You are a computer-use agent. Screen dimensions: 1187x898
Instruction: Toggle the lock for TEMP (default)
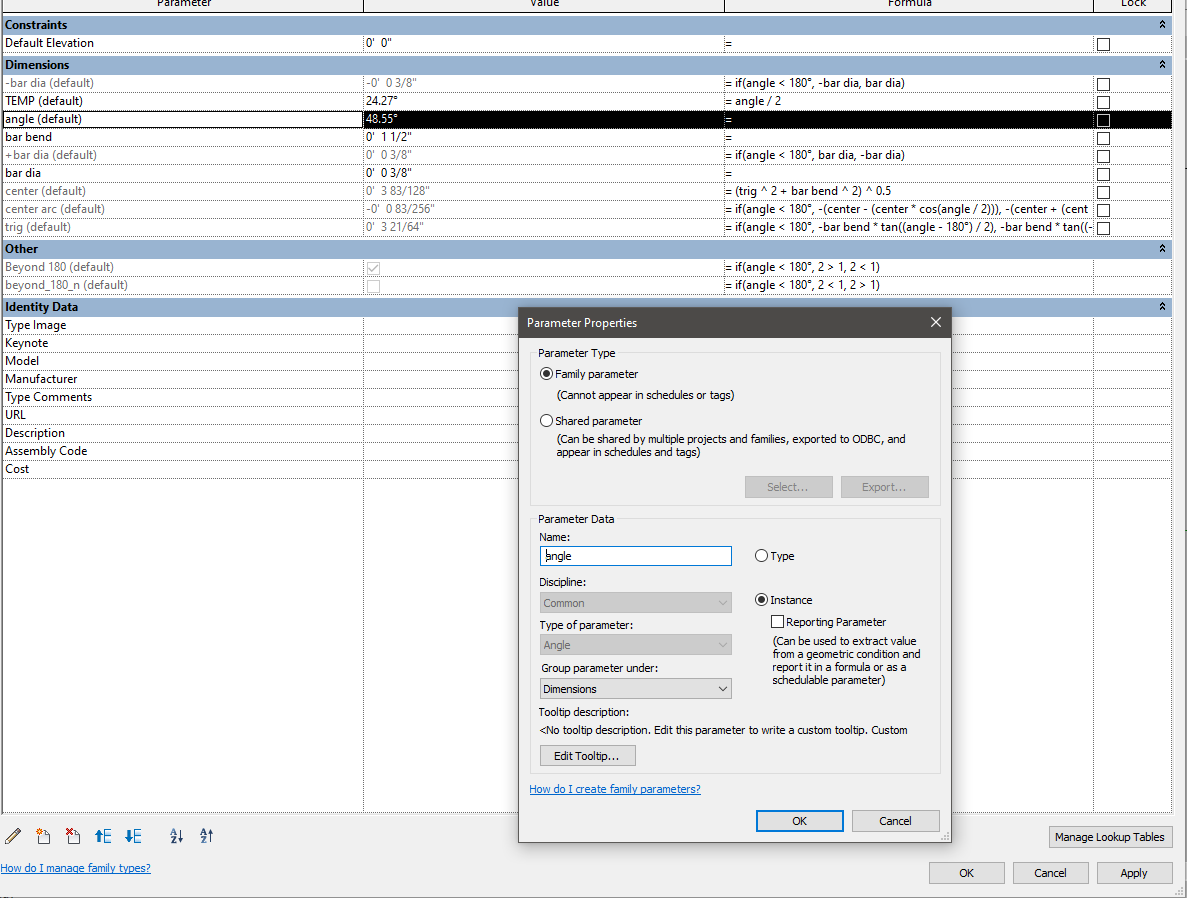(x=1104, y=101)
